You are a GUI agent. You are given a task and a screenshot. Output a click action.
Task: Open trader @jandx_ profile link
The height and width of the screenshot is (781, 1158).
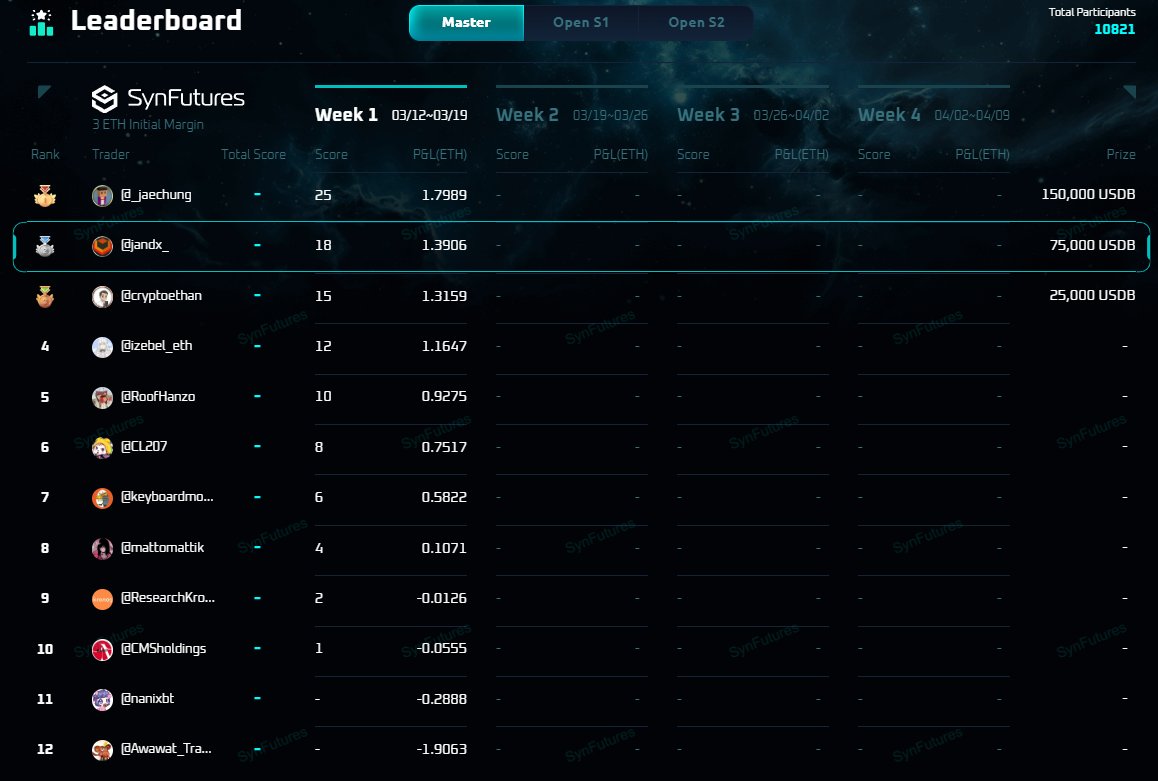(x=145, y=245)
